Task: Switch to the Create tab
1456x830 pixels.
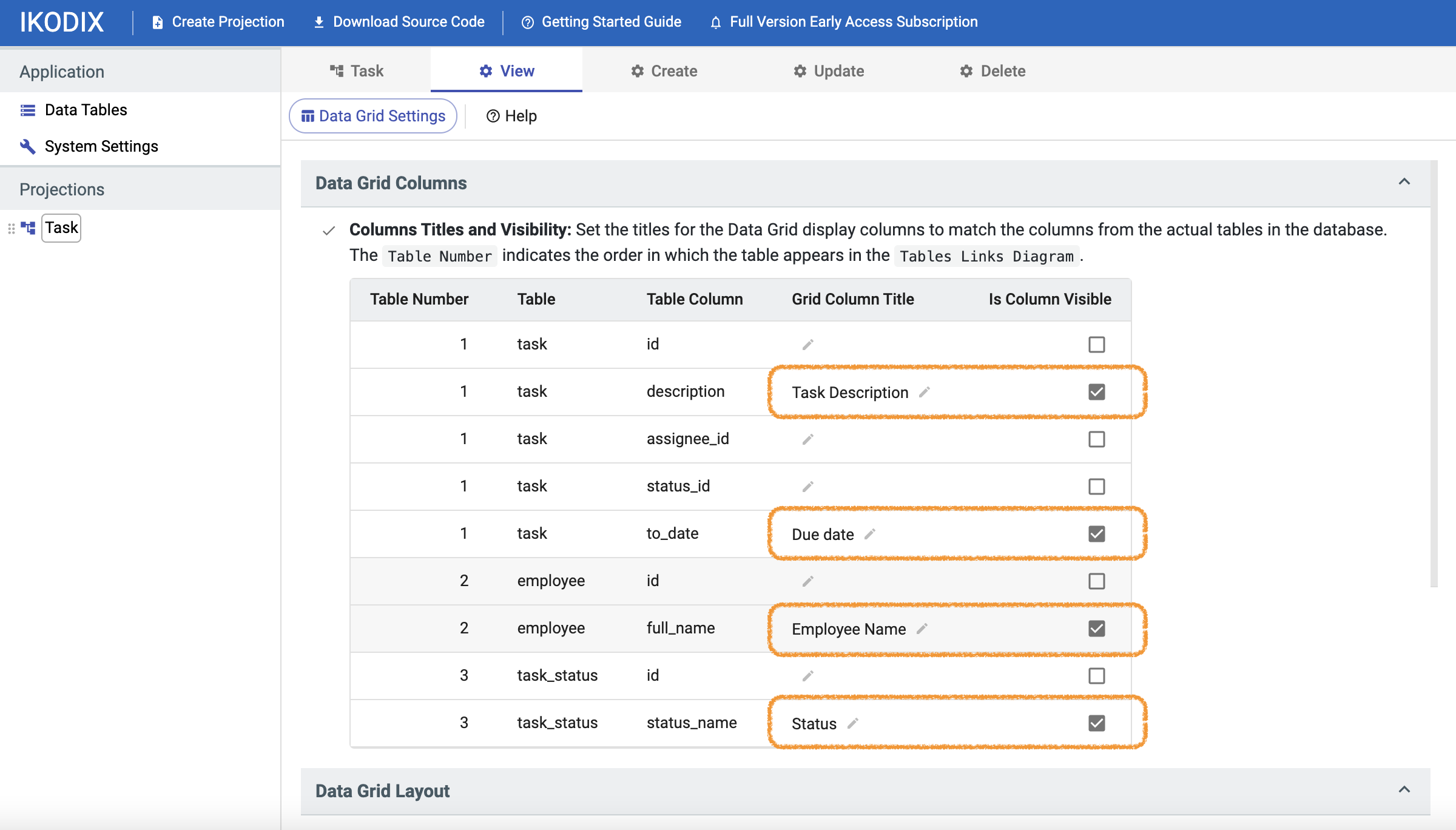Action: [x=664, y=70]
